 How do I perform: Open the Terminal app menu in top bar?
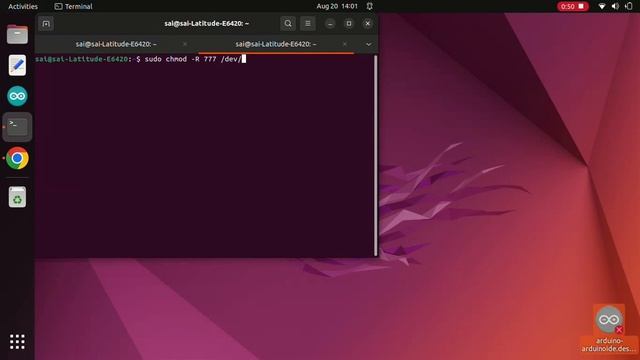73,6
